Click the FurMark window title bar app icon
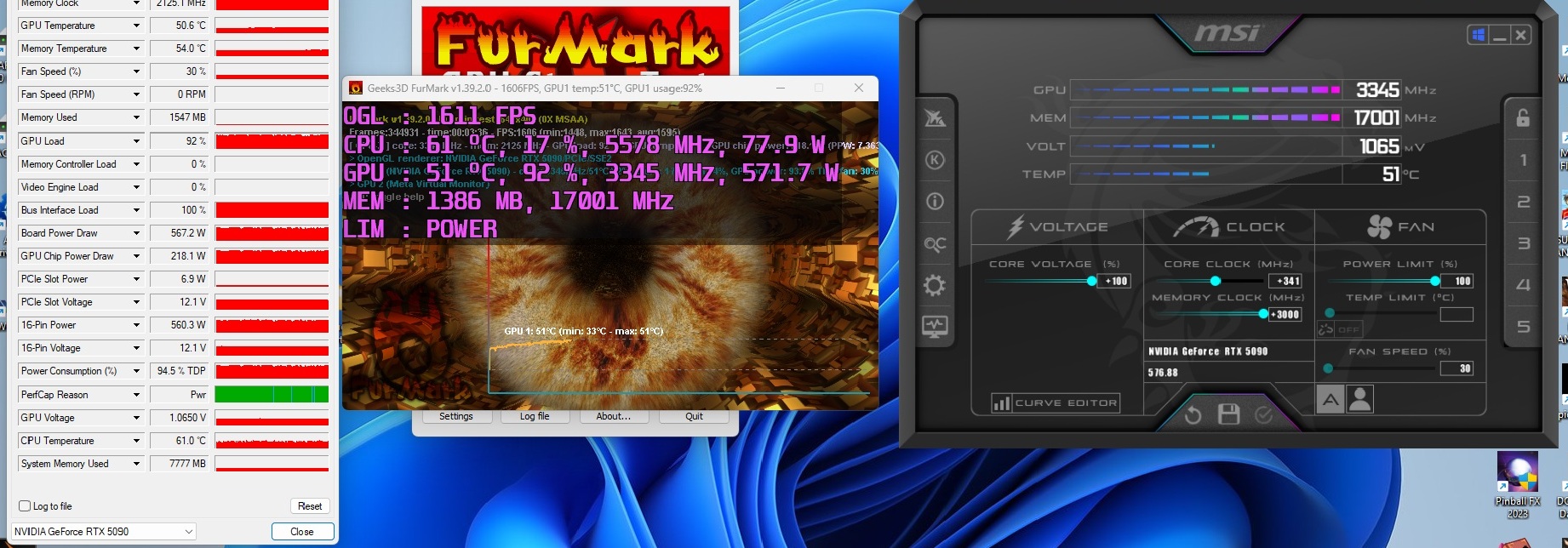This screenshot has width=1568, height=548. (356, 88)
